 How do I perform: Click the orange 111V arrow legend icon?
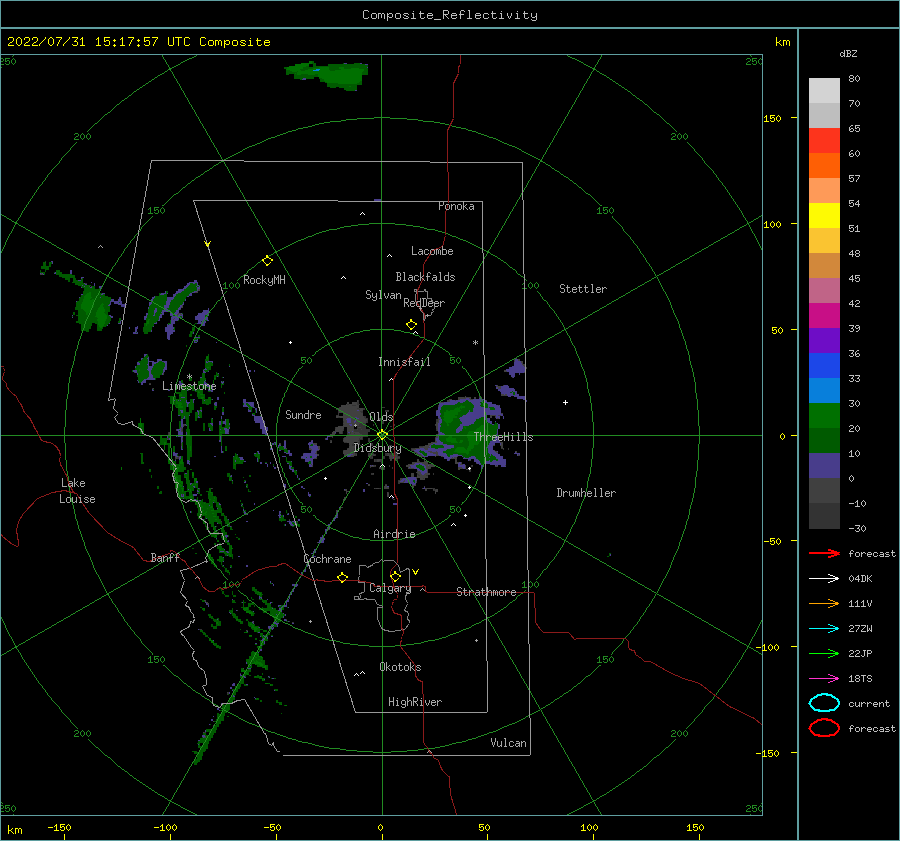coord(824,603)
